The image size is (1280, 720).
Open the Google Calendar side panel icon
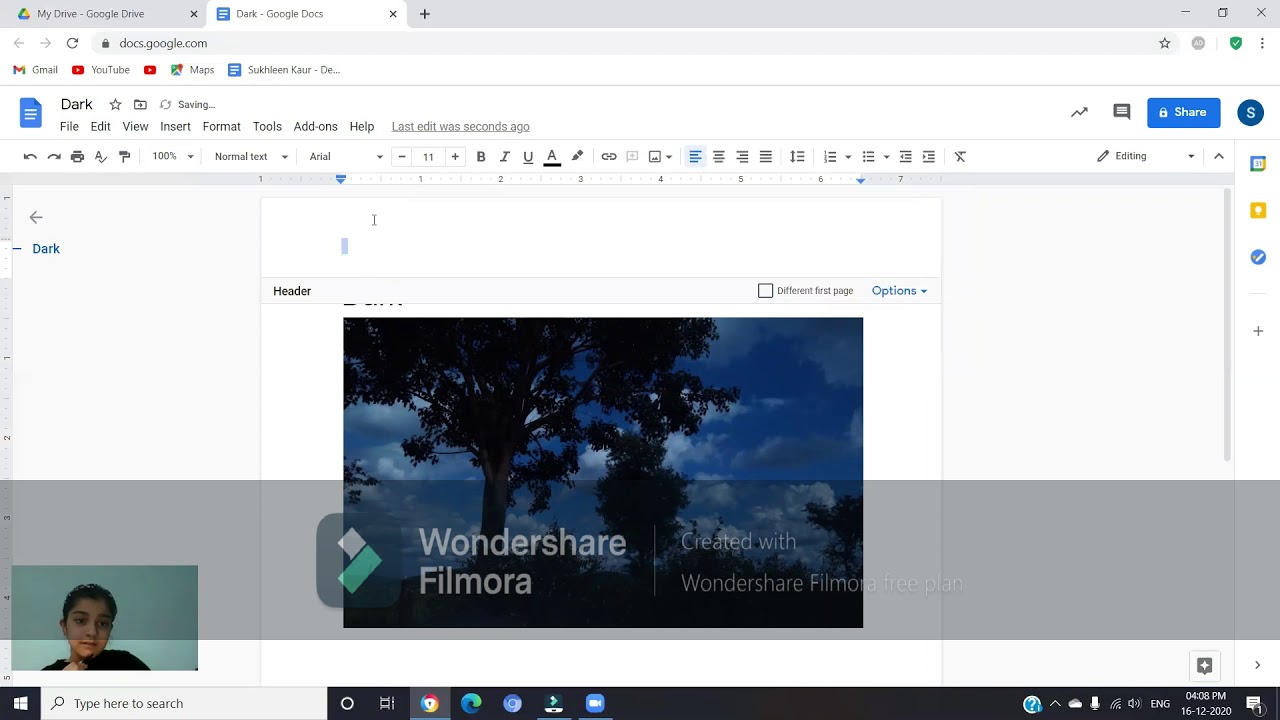click(x=1258, y=163)
